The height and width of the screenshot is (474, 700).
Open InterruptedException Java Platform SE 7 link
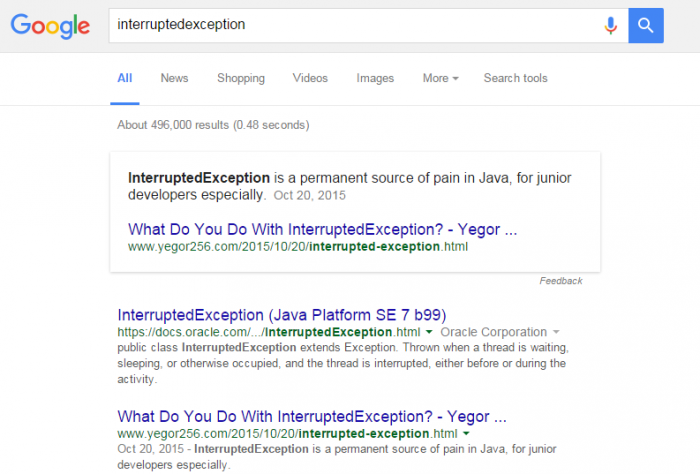tap(282, 315)
